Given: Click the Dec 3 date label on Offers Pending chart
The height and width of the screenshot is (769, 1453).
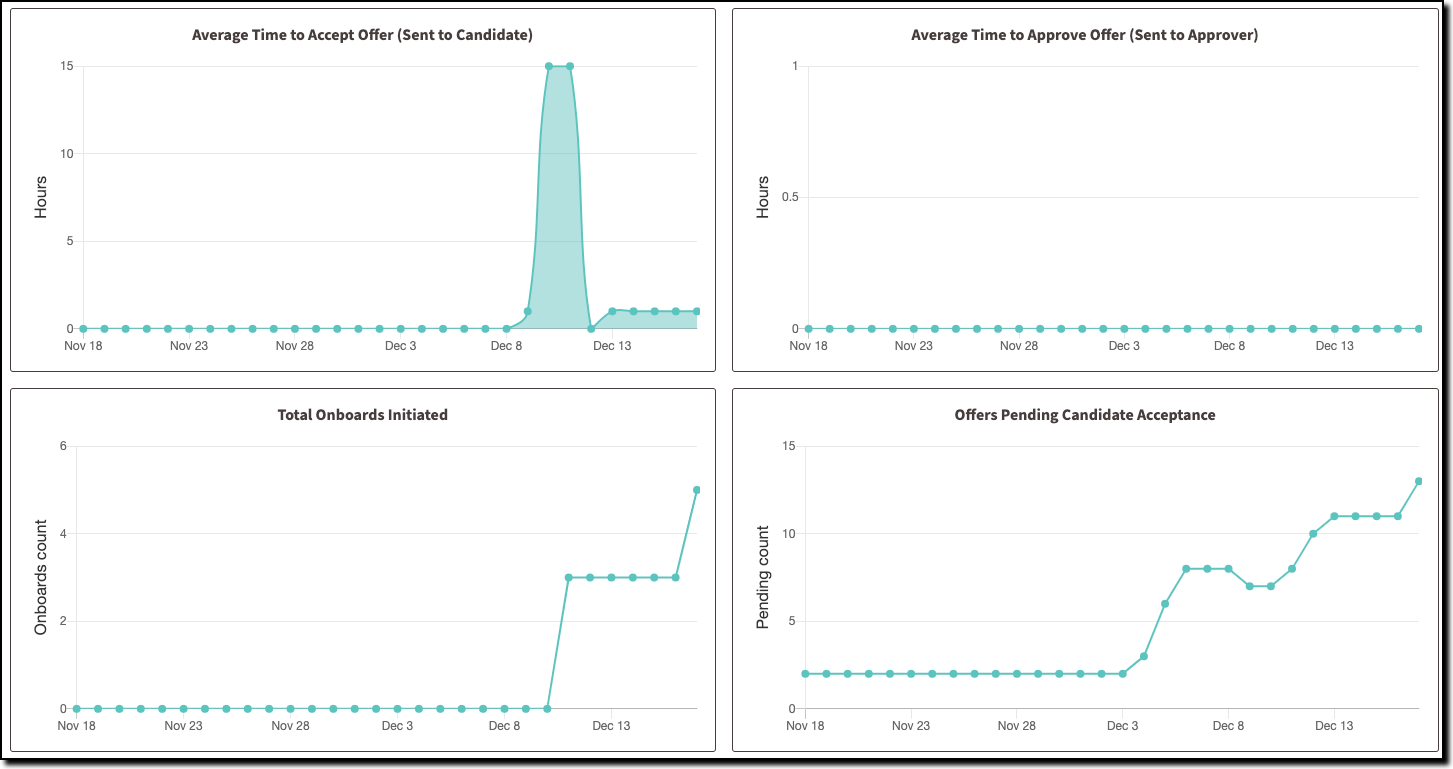Looking at the screenshot, I should (1121, 725).
